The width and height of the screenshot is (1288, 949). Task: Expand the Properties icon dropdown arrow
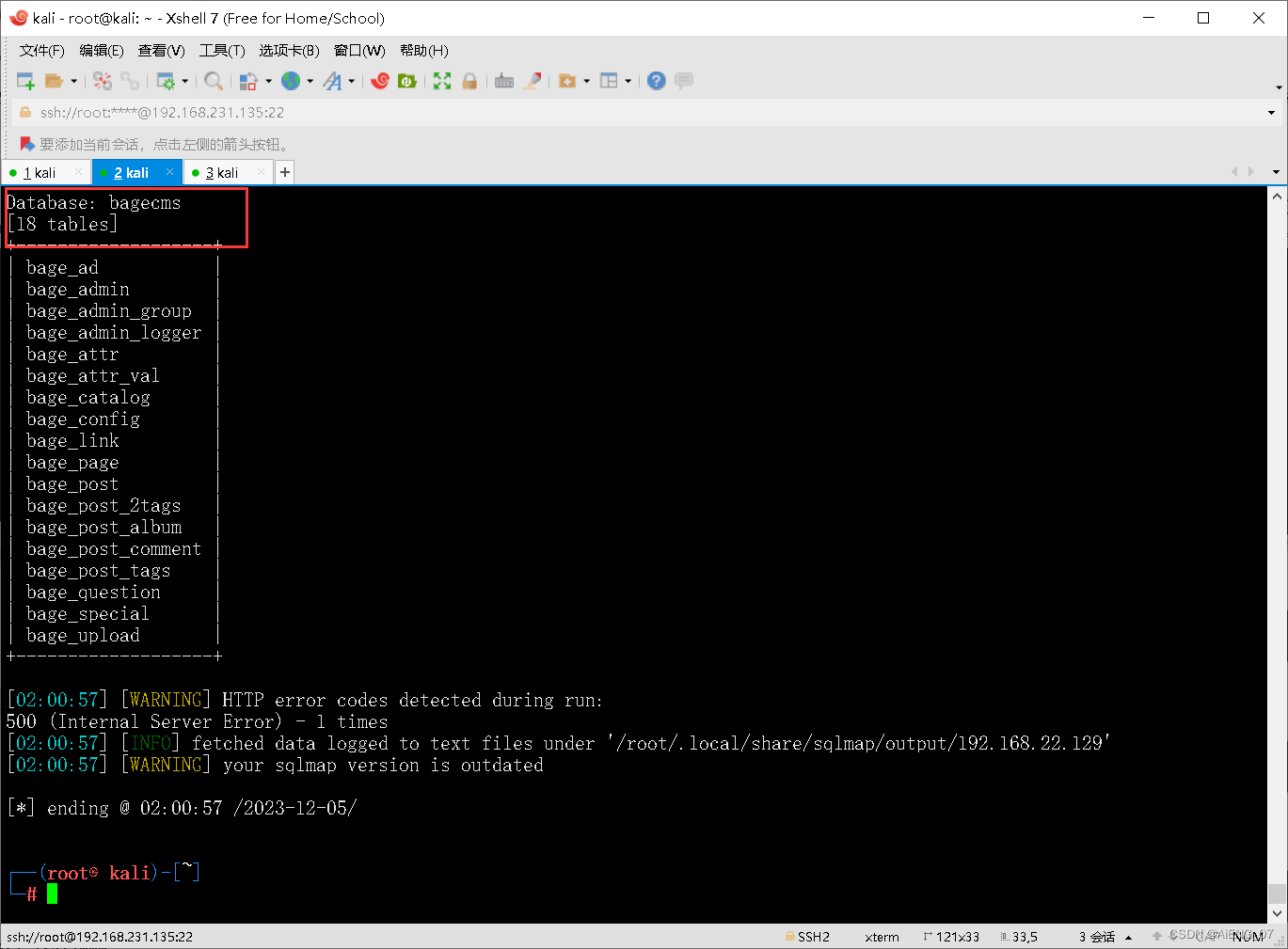click(x=184, y=81)
